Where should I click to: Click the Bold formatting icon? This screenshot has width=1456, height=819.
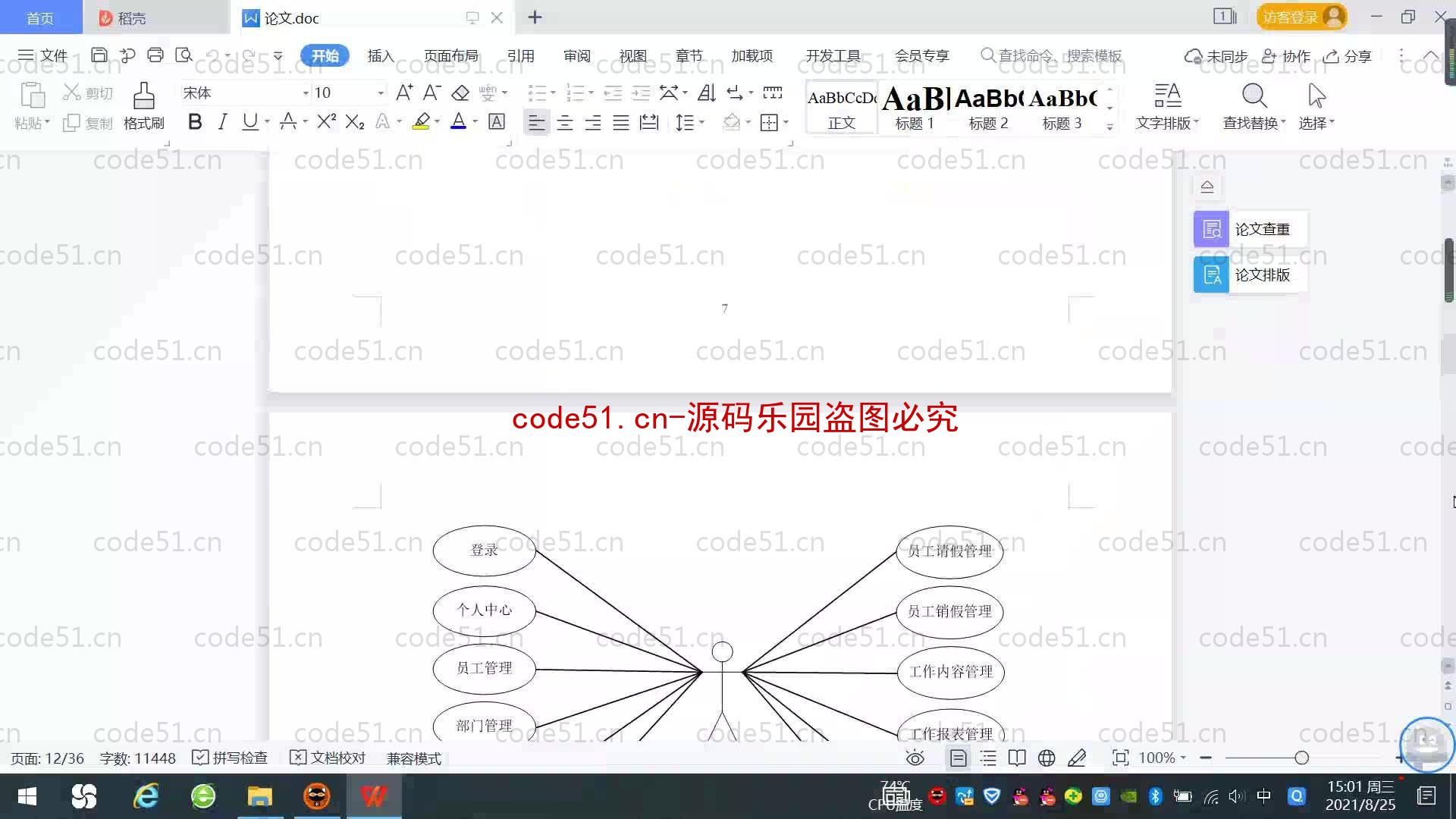tap(195, 123)
